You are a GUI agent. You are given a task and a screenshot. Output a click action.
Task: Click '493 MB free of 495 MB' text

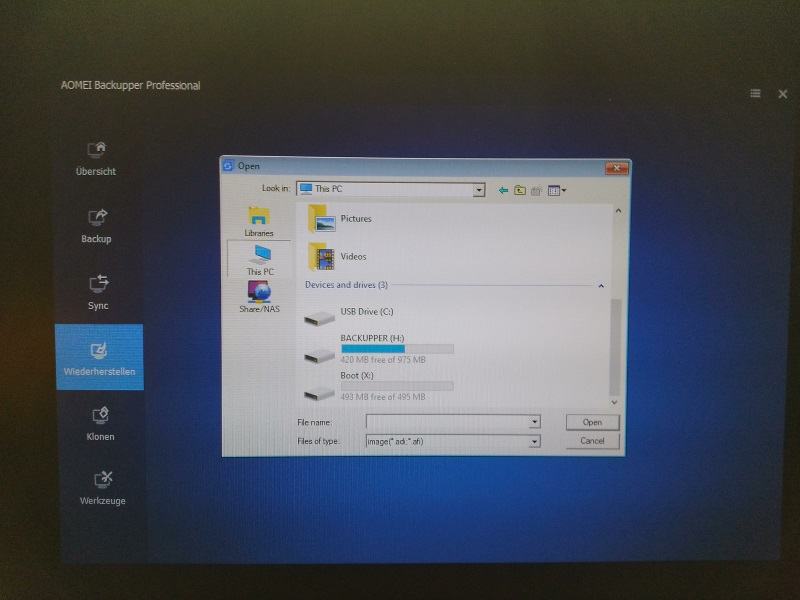pos(383,397)
